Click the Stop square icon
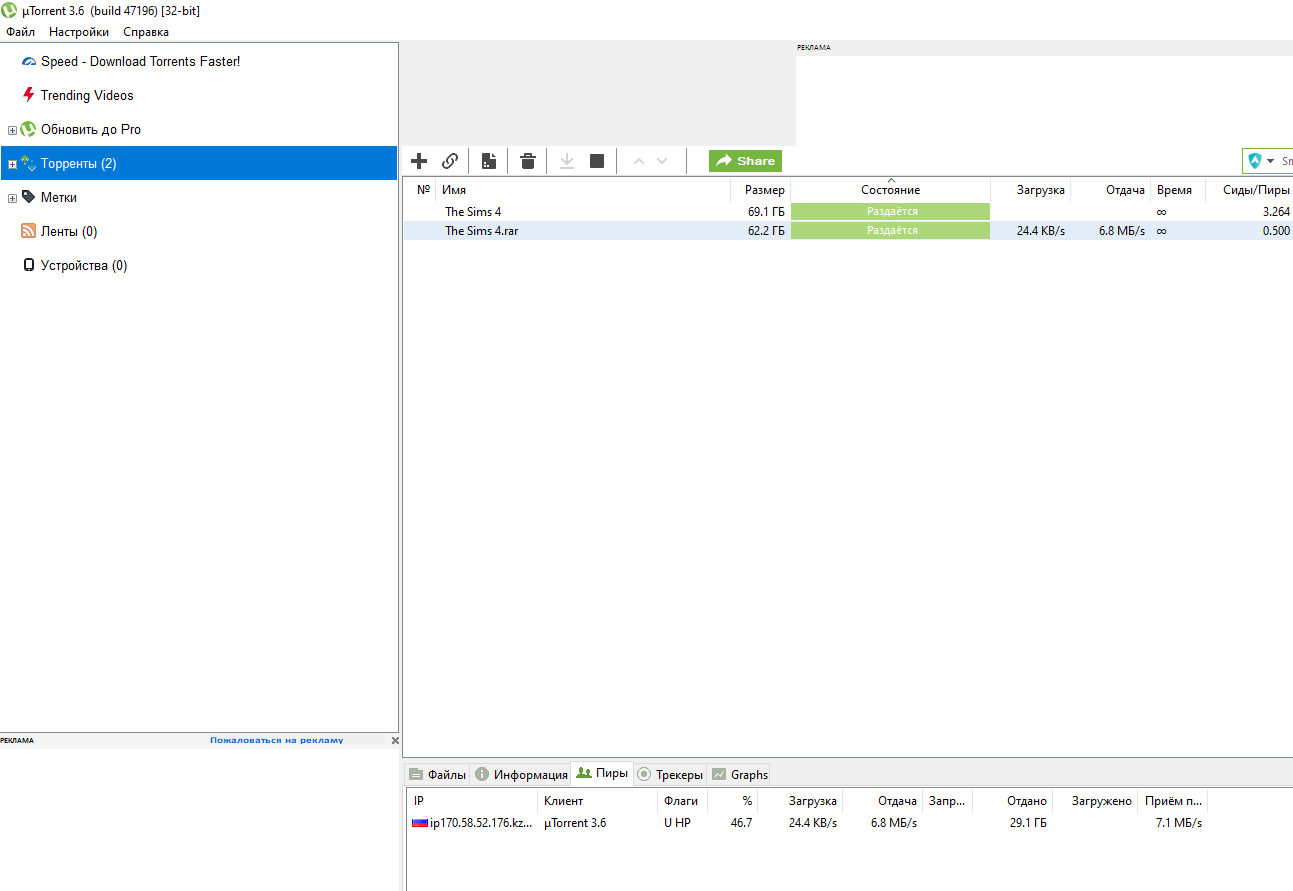Image resolution: width=1293 pixels, height=891 pixels. click(597, 161)
